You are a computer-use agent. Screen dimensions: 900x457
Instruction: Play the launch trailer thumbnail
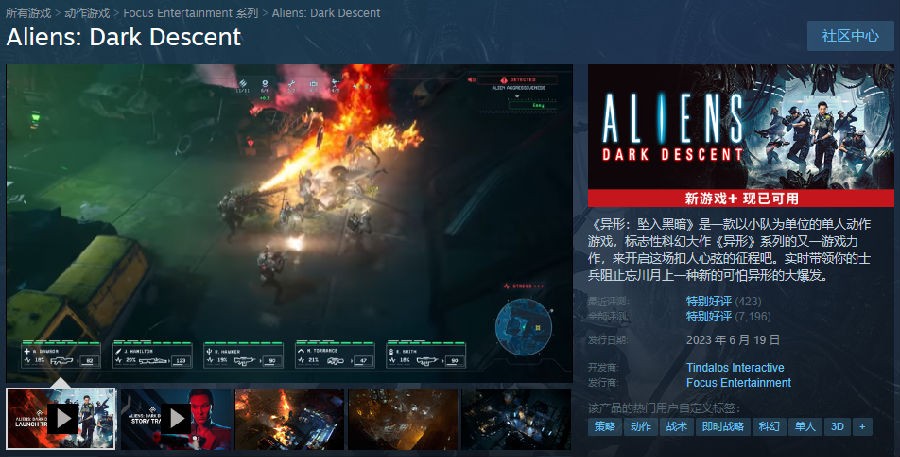[61, 419]
